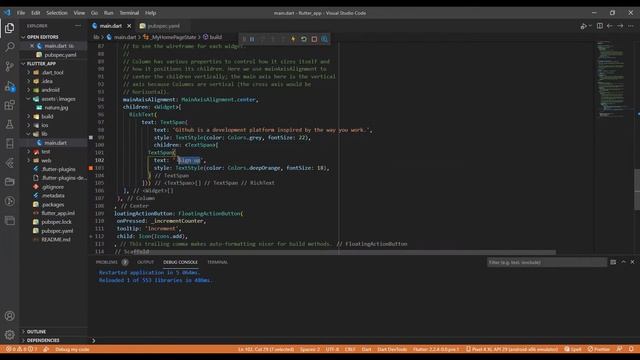
Task: Open README.md in the file tree
Action: pos(56,240)
